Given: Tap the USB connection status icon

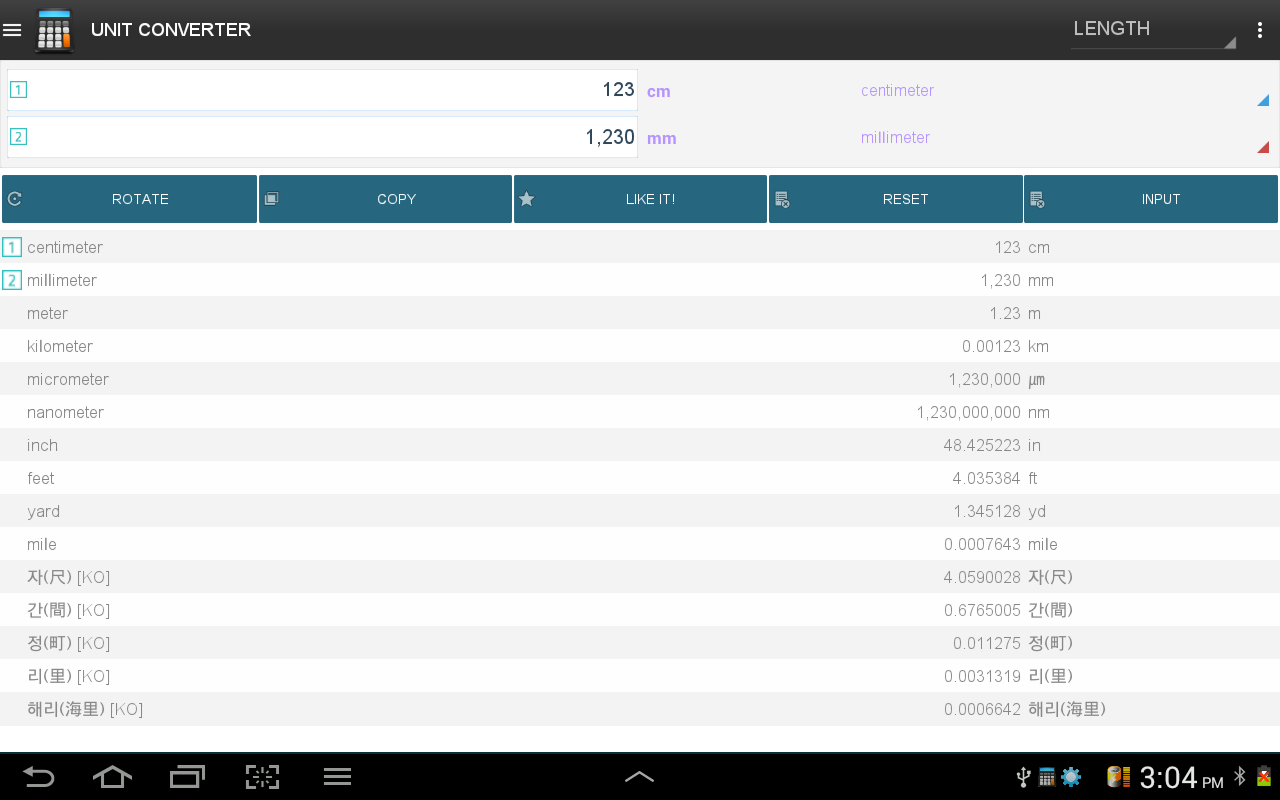Looking at the screenshot, I should (x=1023, y=777).
